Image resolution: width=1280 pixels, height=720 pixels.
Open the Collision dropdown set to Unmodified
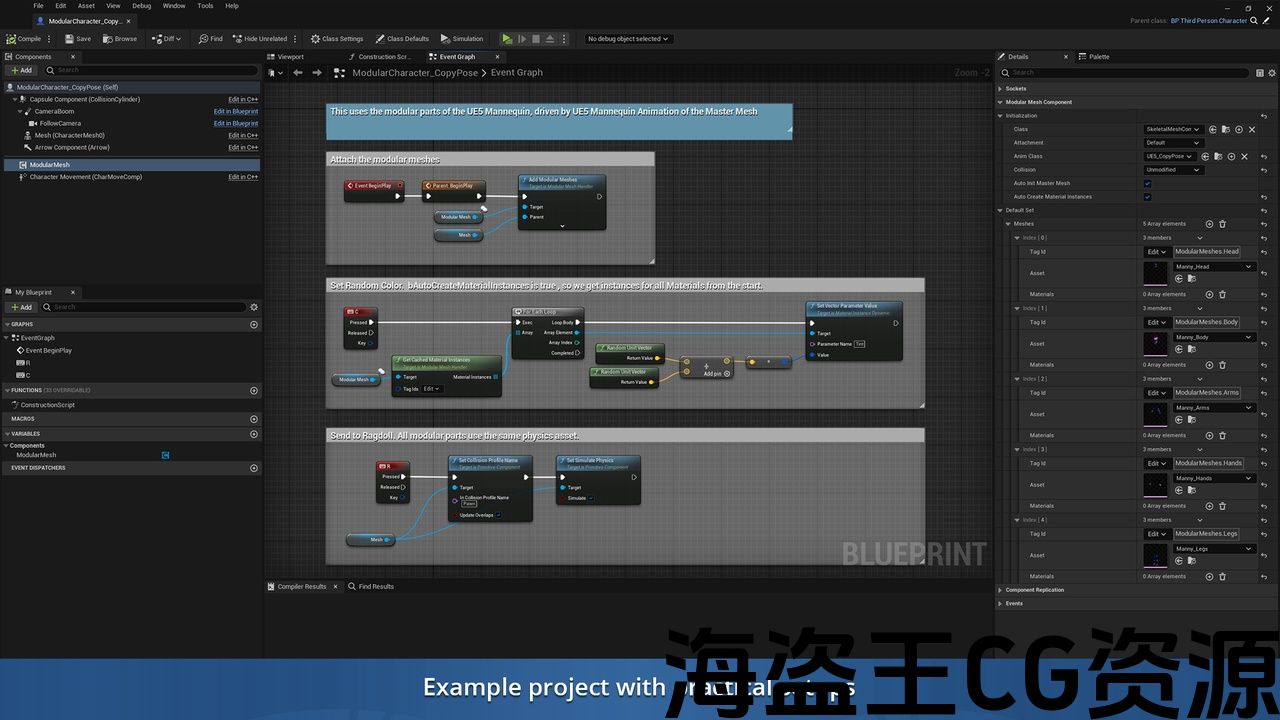[1173, 170]
